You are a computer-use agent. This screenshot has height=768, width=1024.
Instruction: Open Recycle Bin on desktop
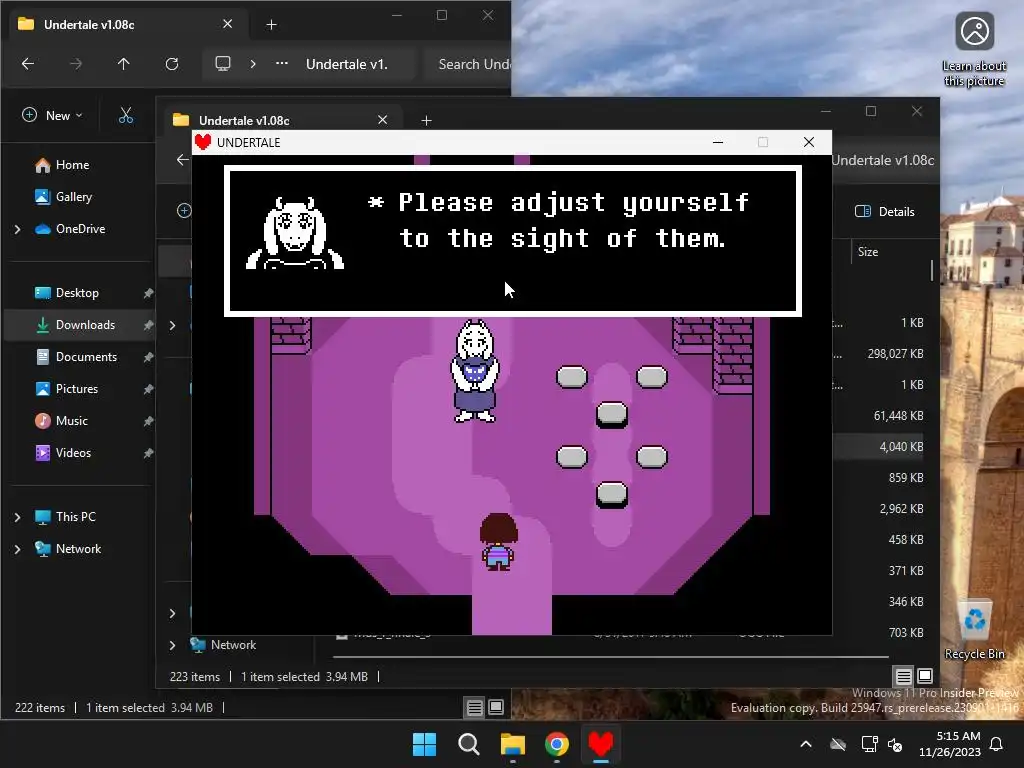coord(974,629)
